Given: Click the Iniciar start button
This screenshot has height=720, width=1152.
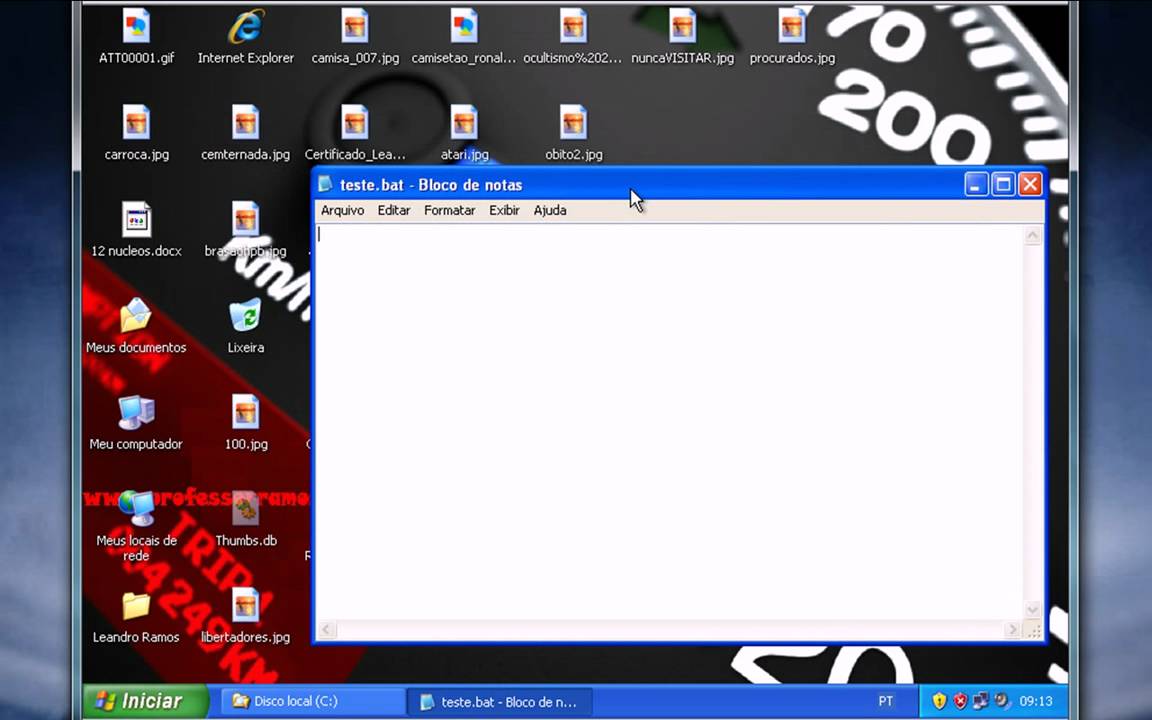Looking at the screenshot, I should tap(145, 701).
